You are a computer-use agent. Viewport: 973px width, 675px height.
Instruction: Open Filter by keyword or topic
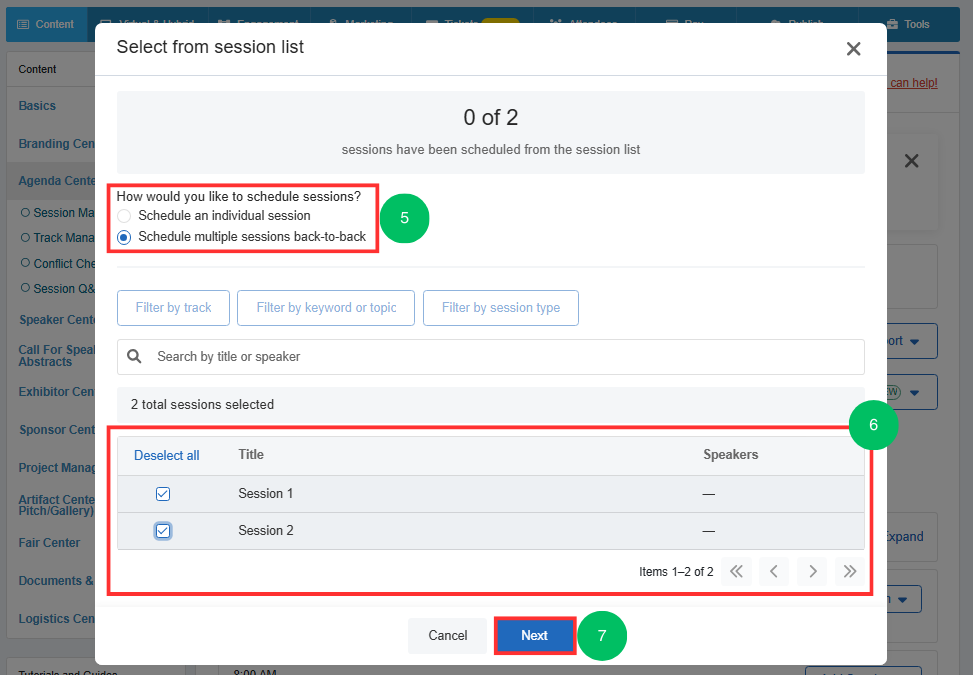pos(326,308)
